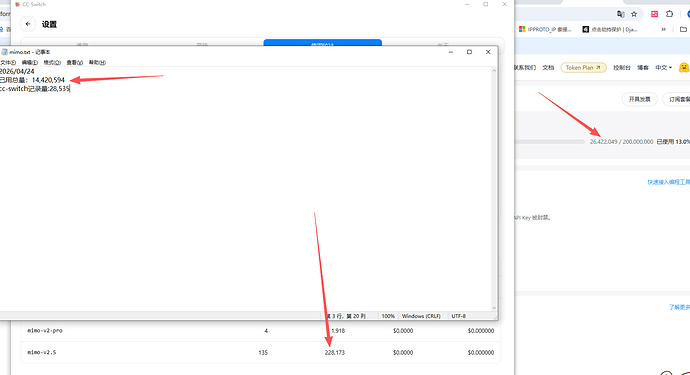
Task: Select the mimo-v2.5 row name
Action: (42, 353)
